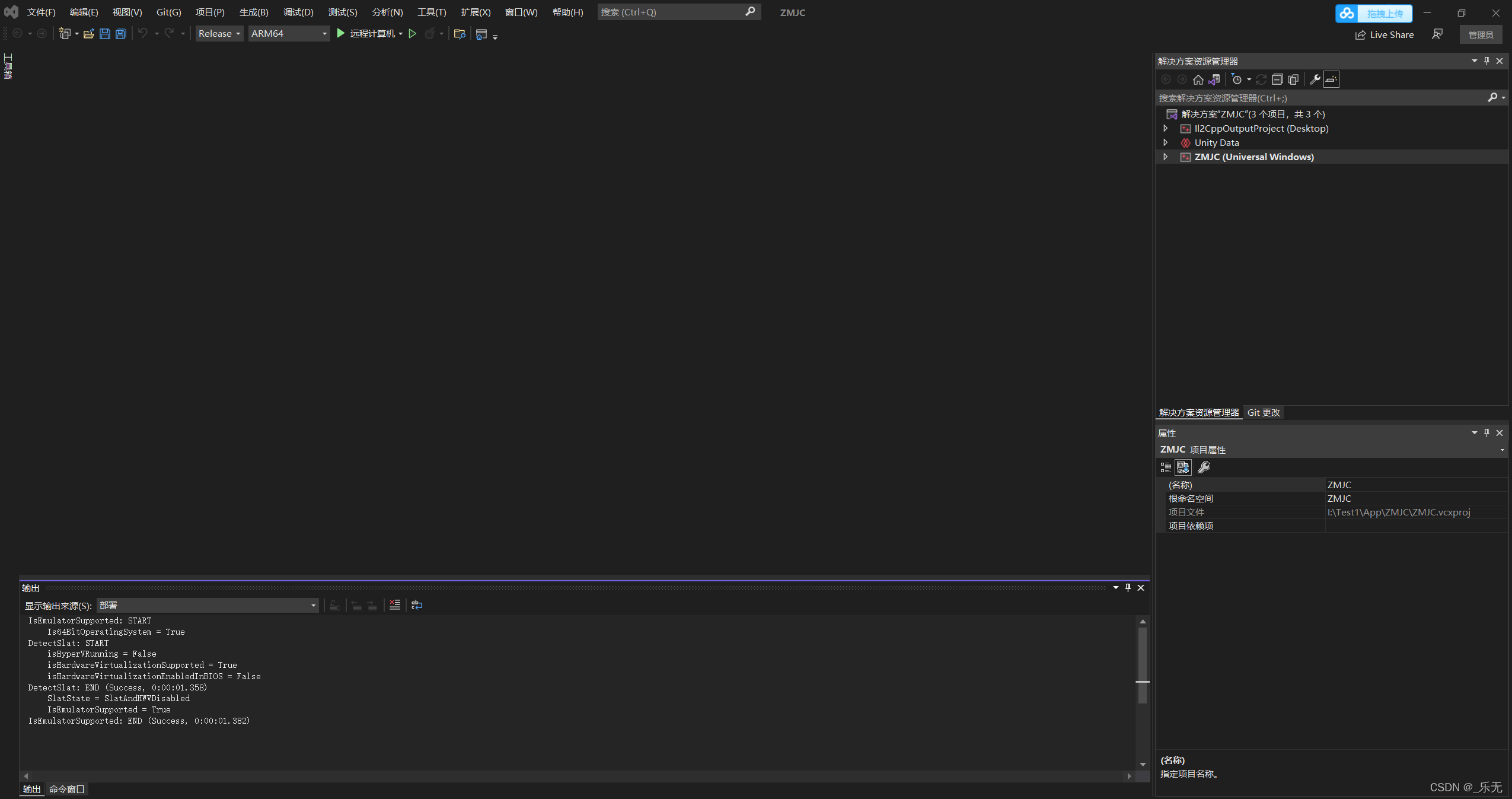Screen dimensions: 1512x799
Task: Click Solution Explorer home icon
Action: click(x=1198, y=79)
